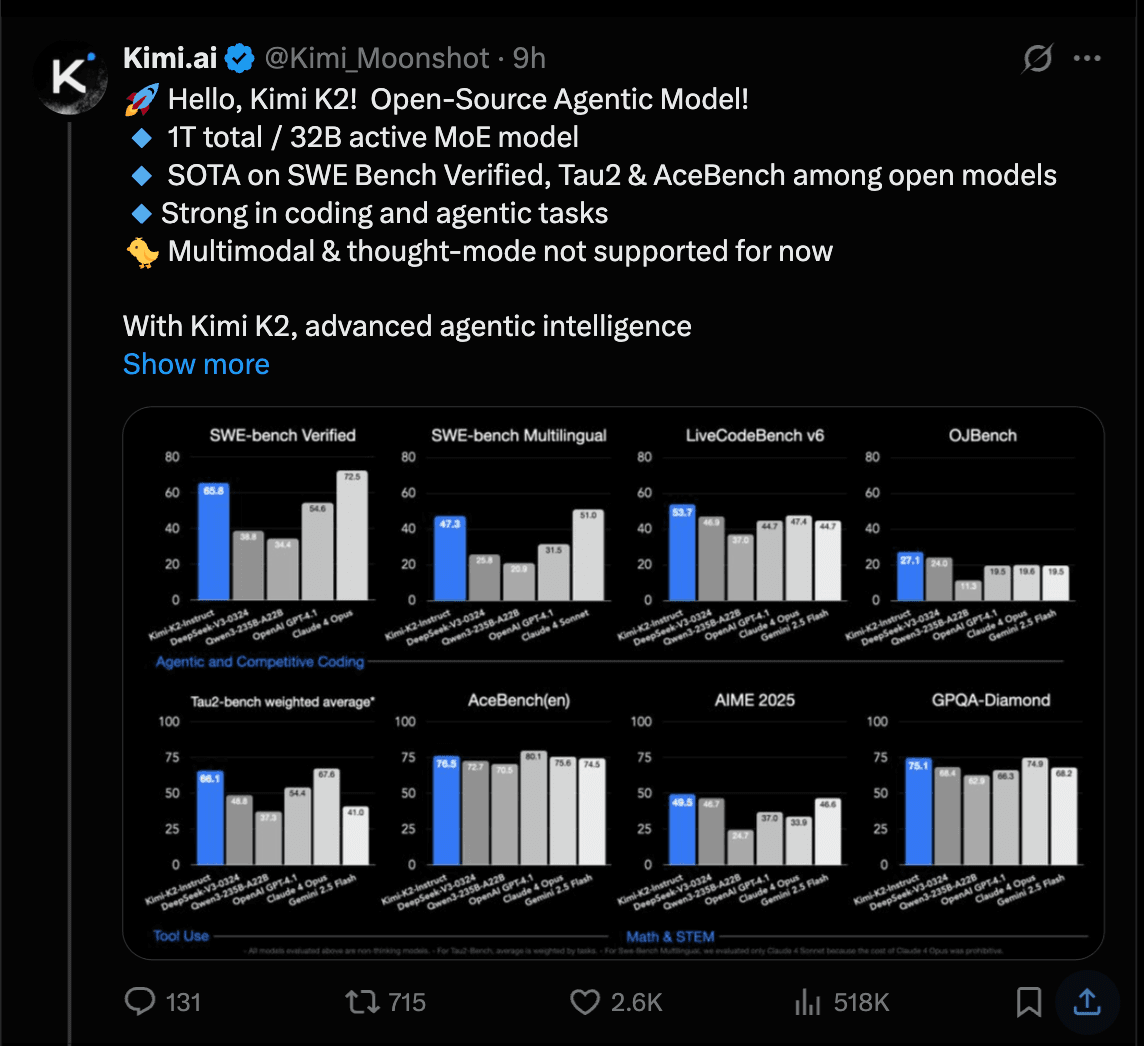Open the @Kimi_Moonshot handle link

click(x=376, y=58)
